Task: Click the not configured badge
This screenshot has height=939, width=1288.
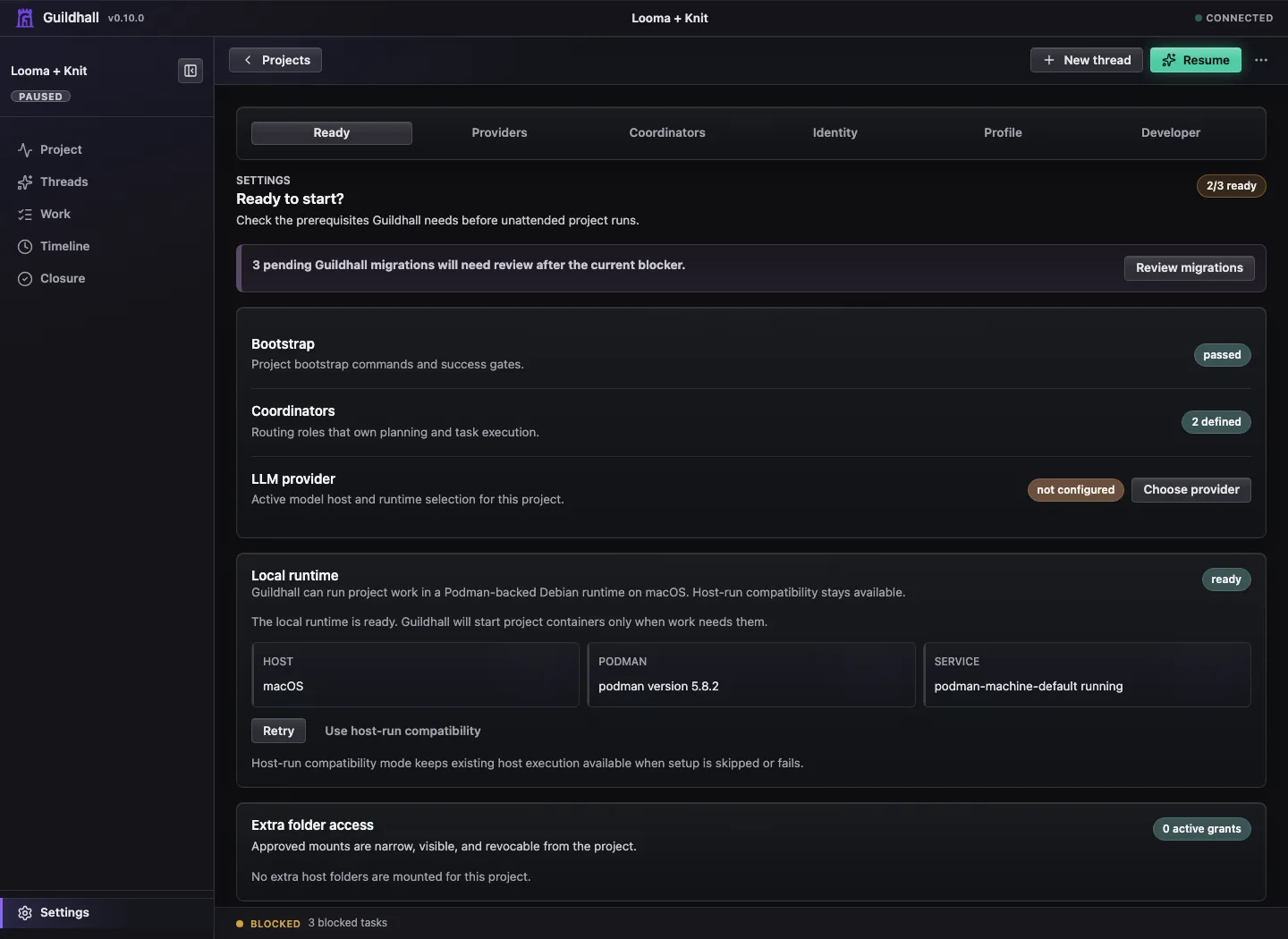Action: pyautogui.click(x=1076, y=490)
